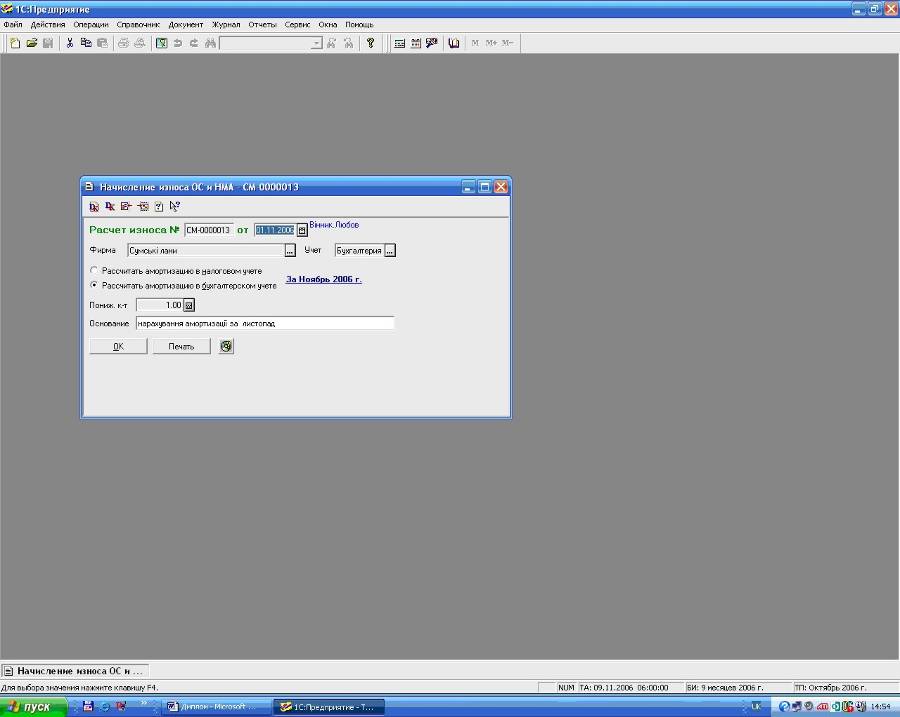This screenshot has width=900, height=717.
Task: Open the toolbar search combo box dropdown
Action: coord(317,43)
